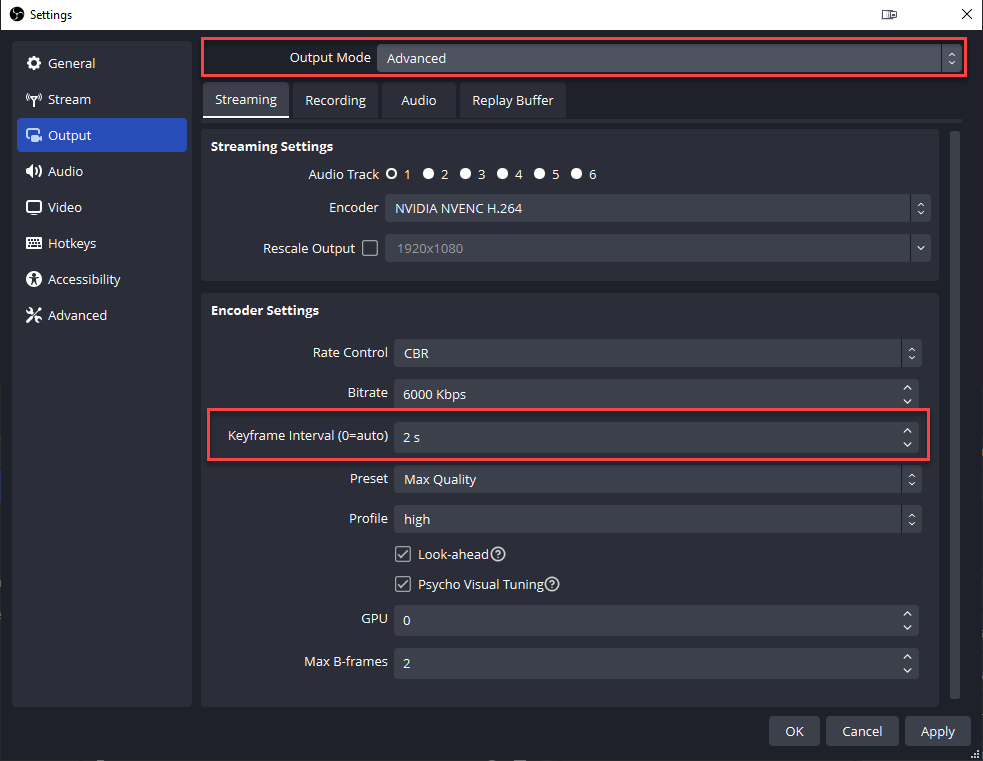
Task: Click the Apply button
Action: pos(937,731)
